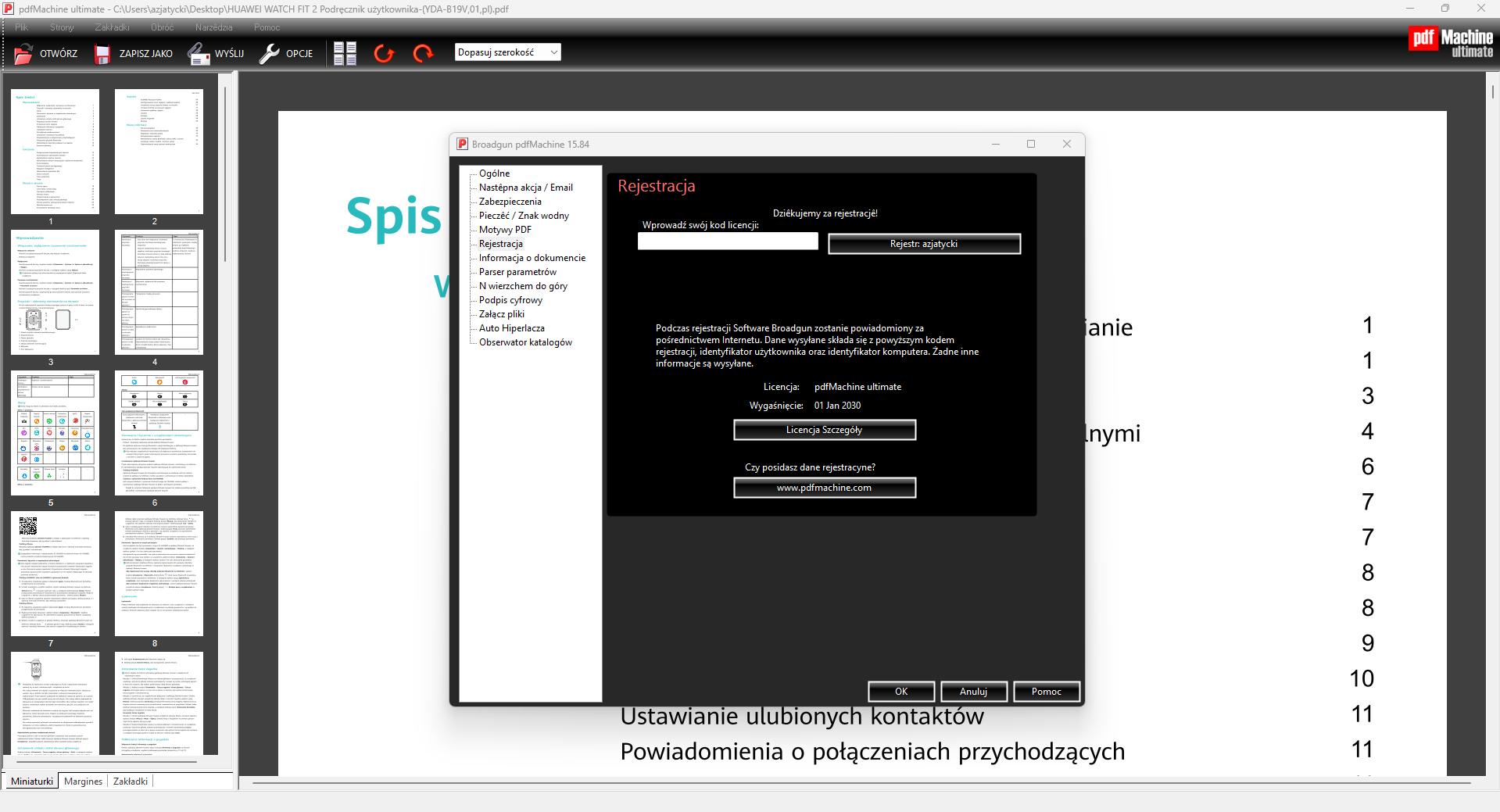Select page 4 thumbnail
This screenshot has width=1500, height=812.
point(159,292)
